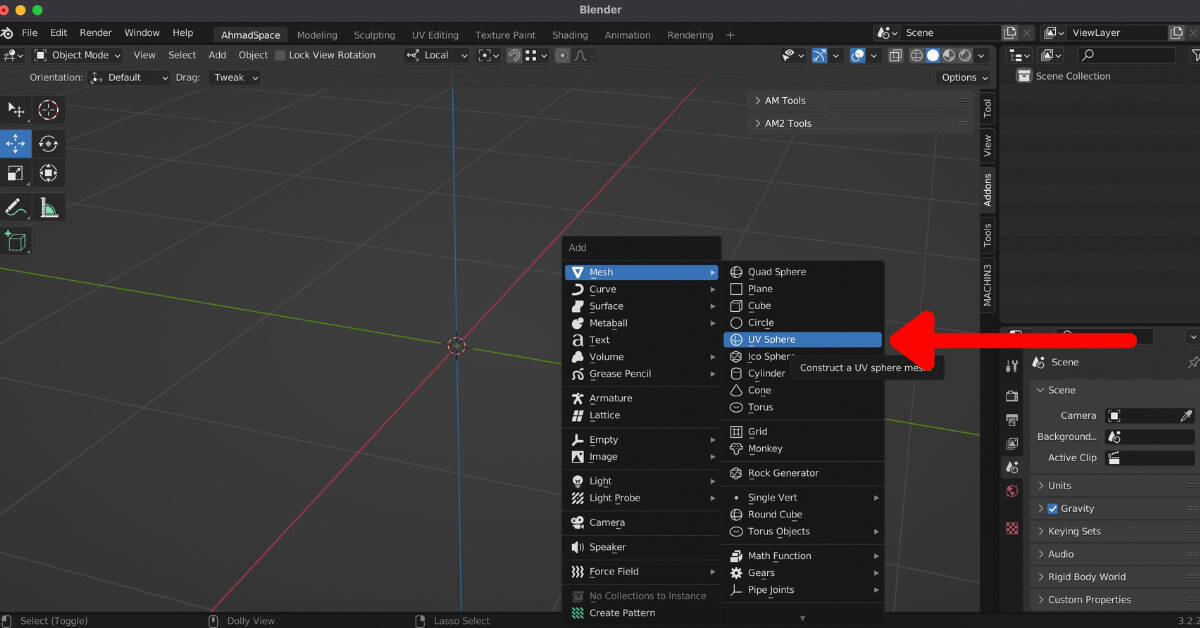Open the Options dropdown in viewport

[x=965, y=77]
